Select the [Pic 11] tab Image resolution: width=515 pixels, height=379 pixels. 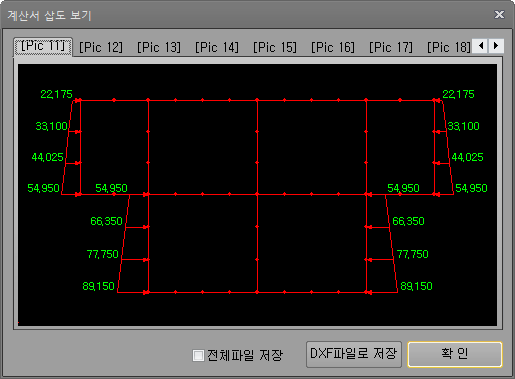(x=43, y=46)
